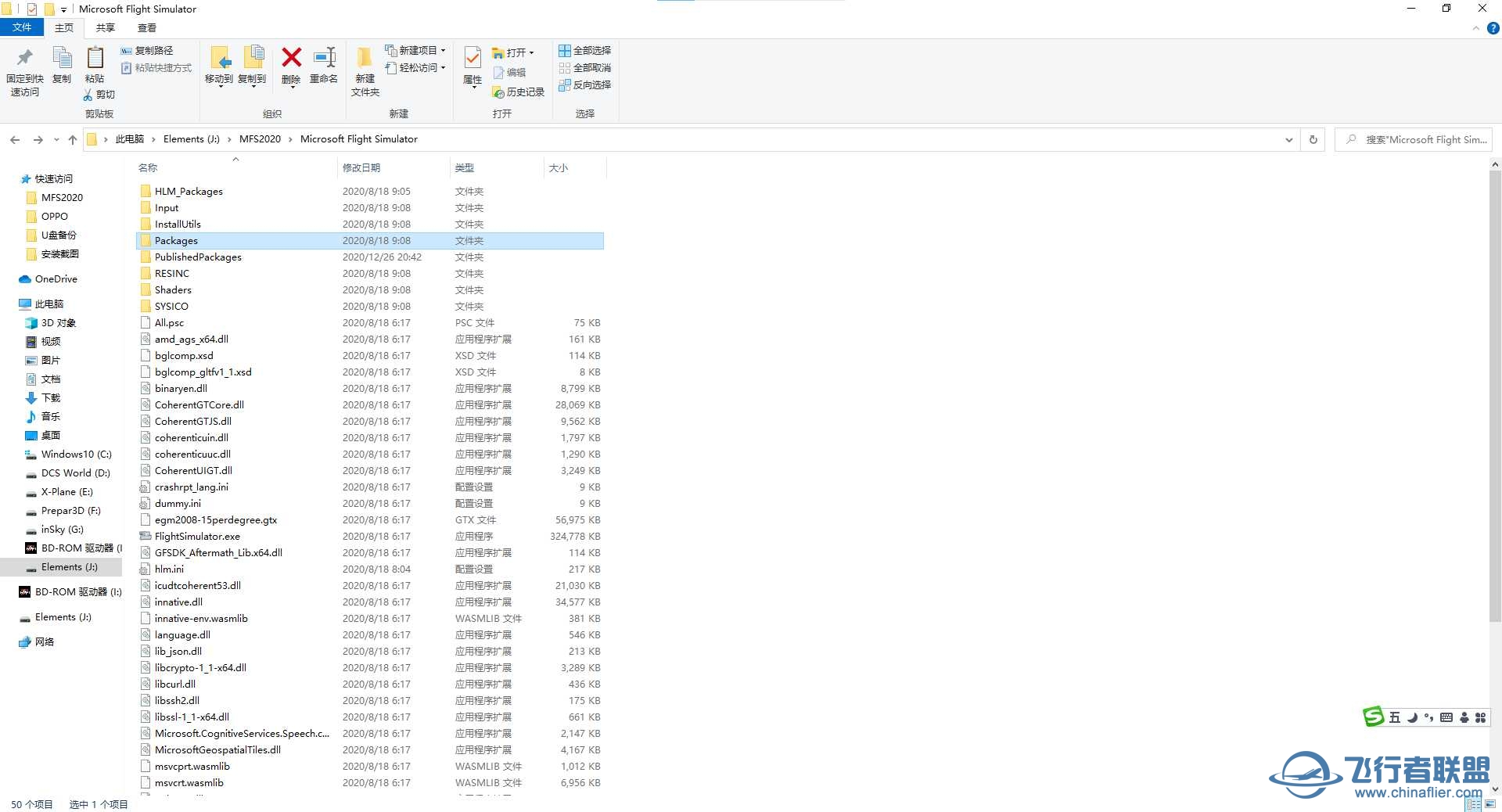This screenshot has width=1502, height=812.
Task: Click the Paste clipboard icon
Action: [x=95, y=58]
